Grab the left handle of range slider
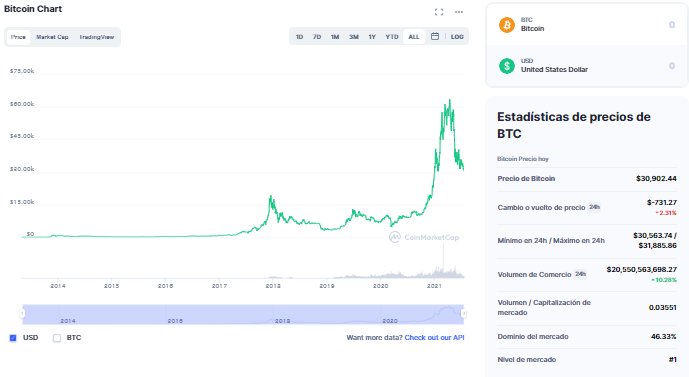This screenshot has height=377, width=689. [x=22, y=313]
